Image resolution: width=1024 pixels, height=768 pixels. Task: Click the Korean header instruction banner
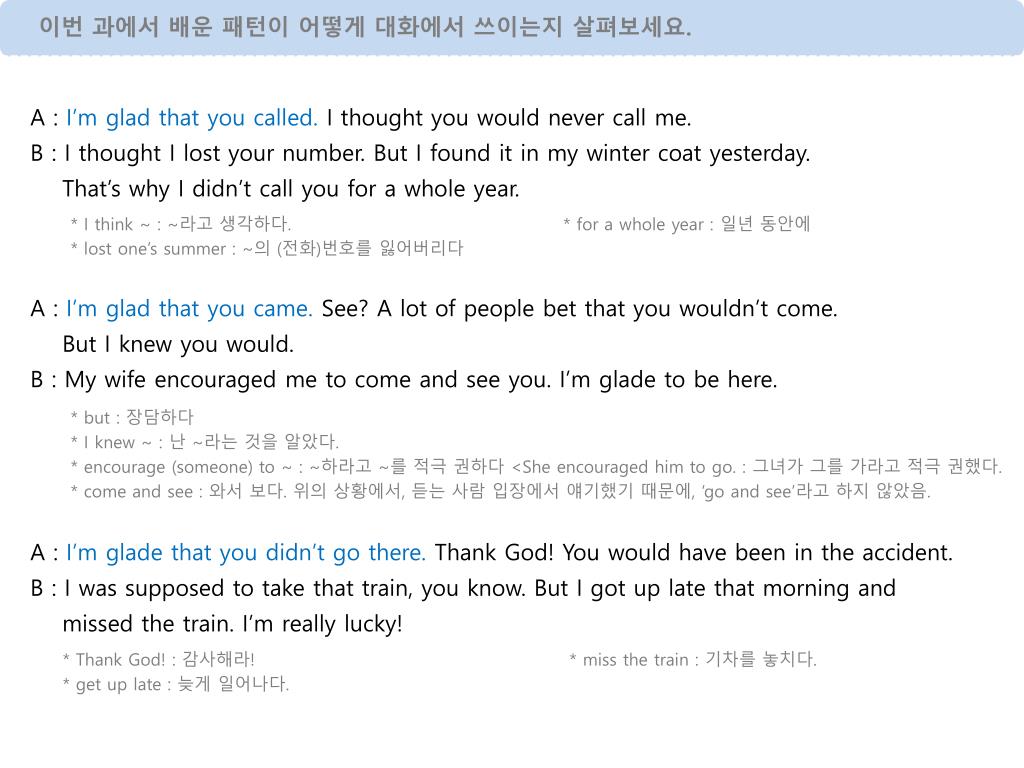coord(512,27)
